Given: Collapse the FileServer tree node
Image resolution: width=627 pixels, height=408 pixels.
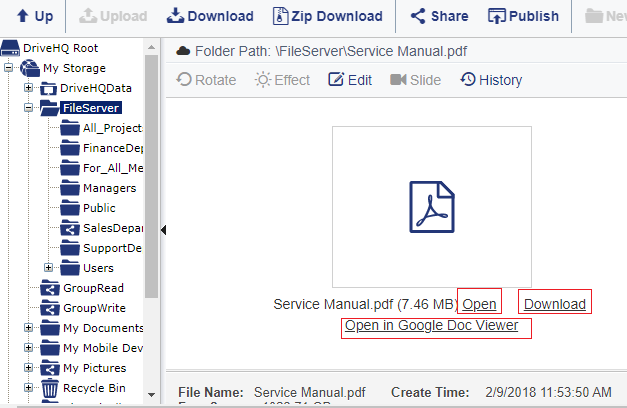Looking at the screenshot, I should tap(28, 108).
